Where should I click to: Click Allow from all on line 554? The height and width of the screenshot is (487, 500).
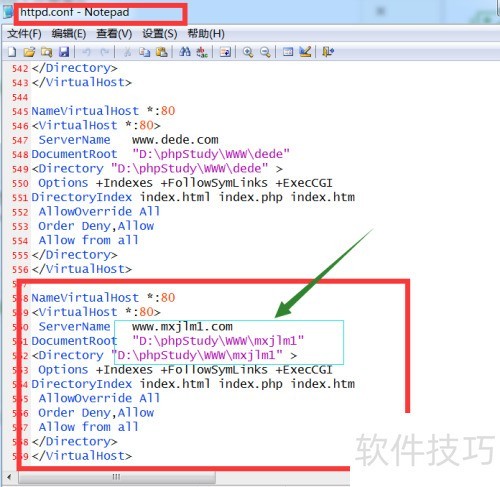click(x=88, y=240)
